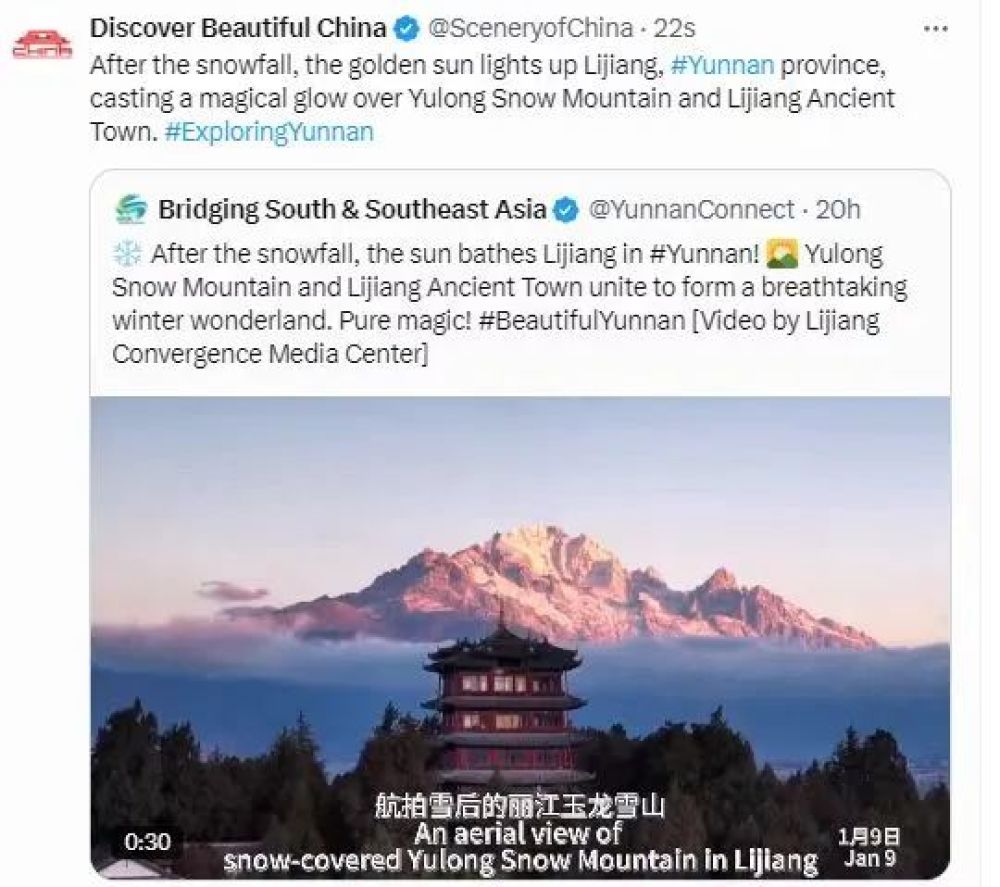Open the #Yunnan hashtag link

pos(722,65)
